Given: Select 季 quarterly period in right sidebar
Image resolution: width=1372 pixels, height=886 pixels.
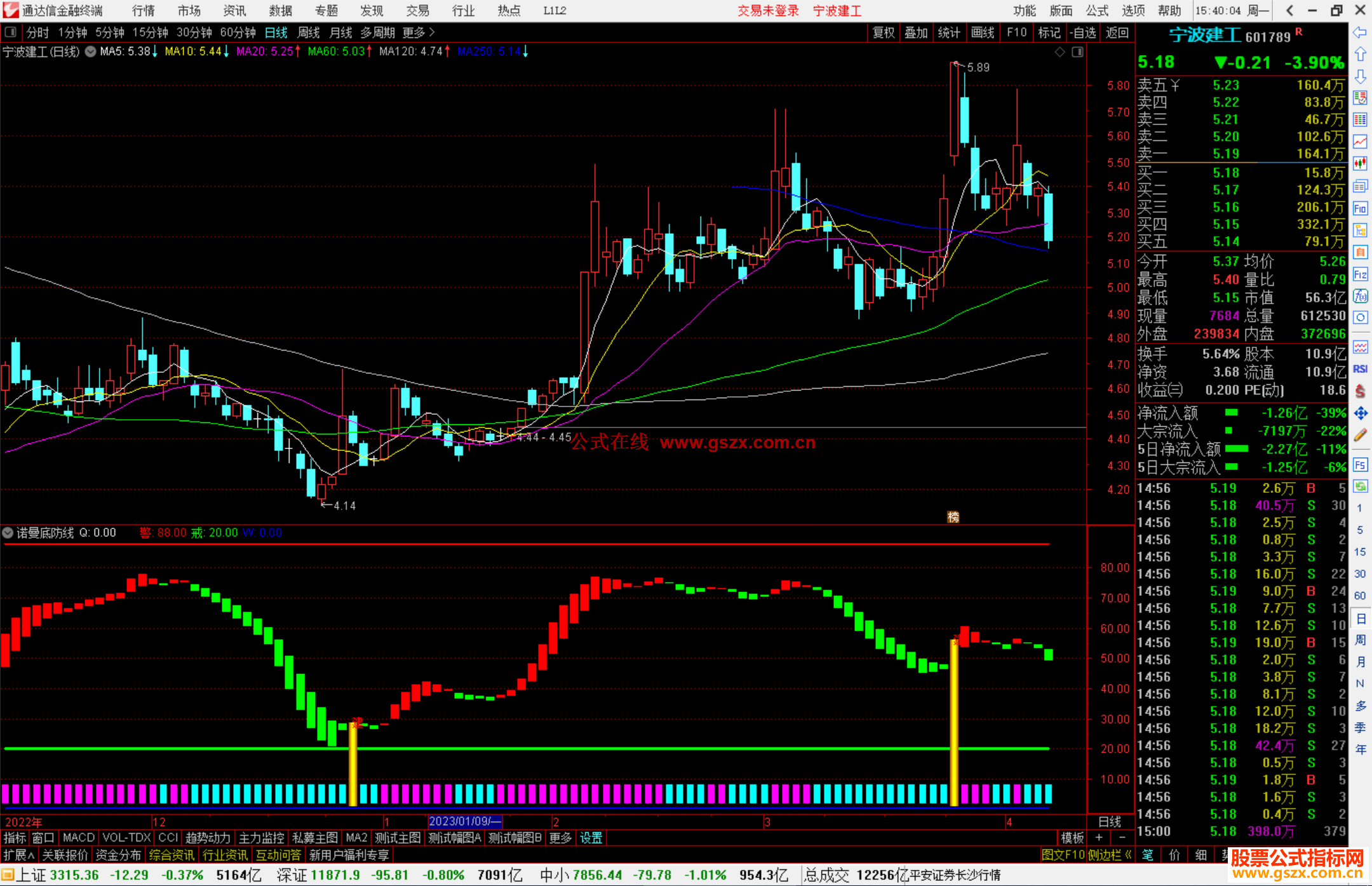Looking at the screenshot, I should click(x=1361, y=727).
